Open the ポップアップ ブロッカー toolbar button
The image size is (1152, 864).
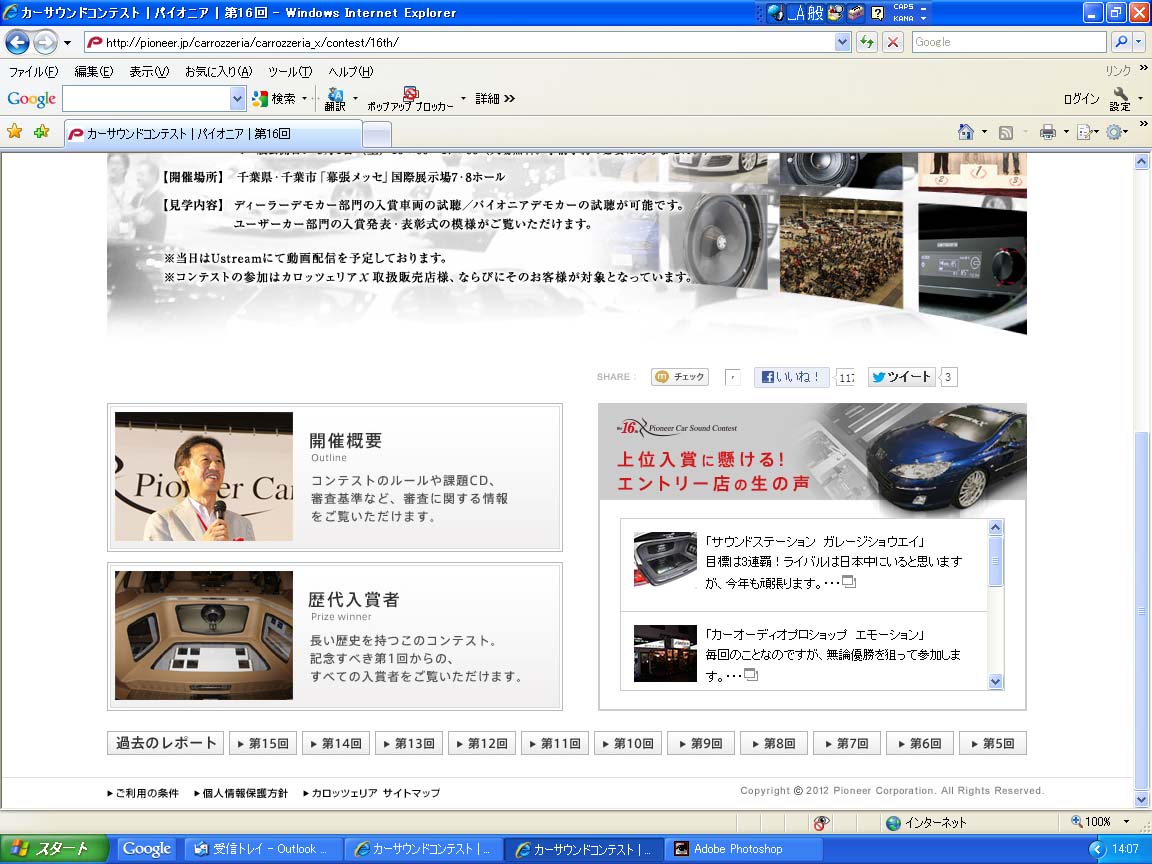(x=410, y=98)
